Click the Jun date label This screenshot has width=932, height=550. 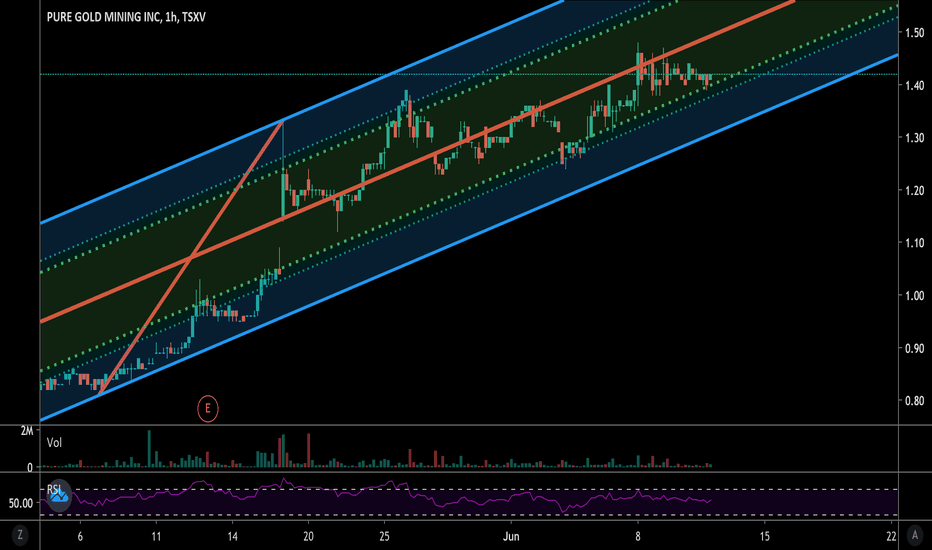coord(511,536)
